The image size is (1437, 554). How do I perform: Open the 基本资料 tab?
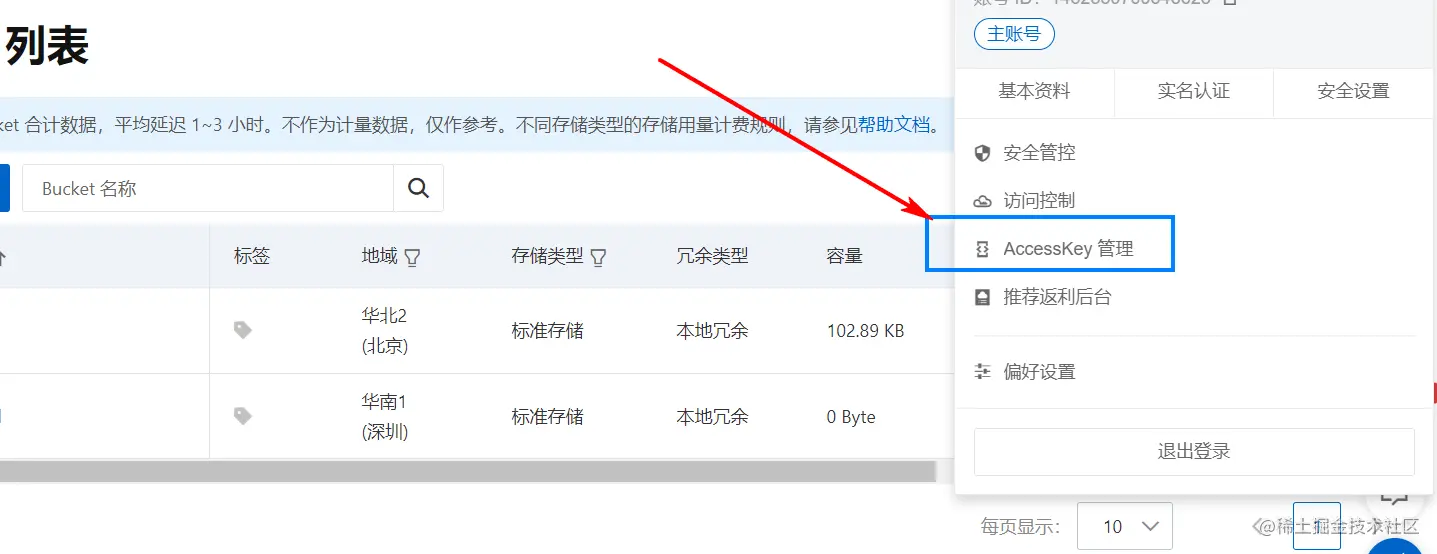click(1034, 91)
